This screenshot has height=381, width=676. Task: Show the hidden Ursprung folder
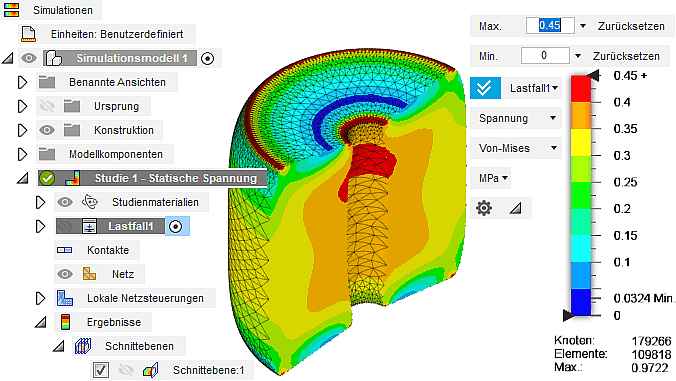coord(47,106)
